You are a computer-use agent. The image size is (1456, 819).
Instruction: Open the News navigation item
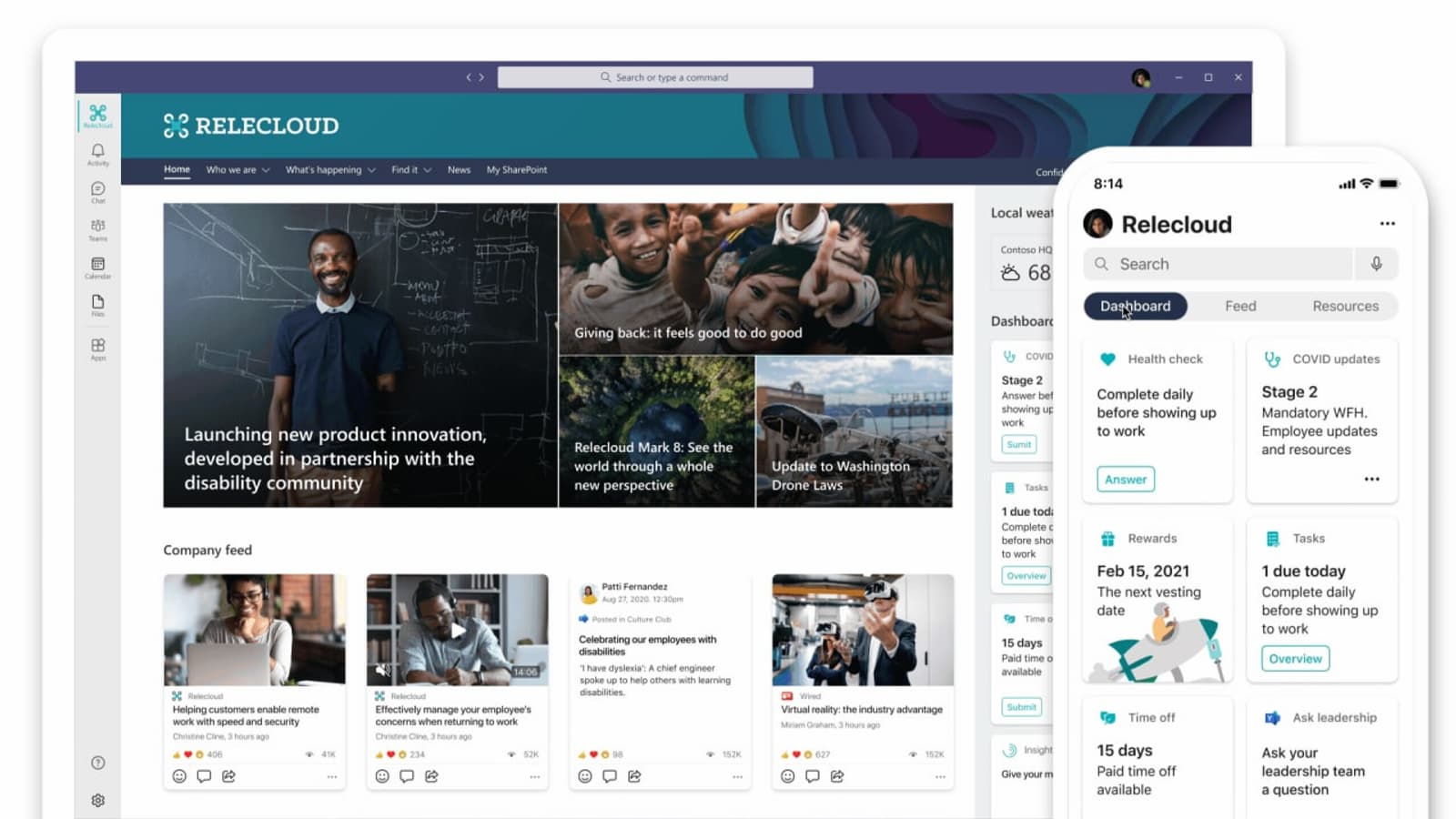point(459,170)
